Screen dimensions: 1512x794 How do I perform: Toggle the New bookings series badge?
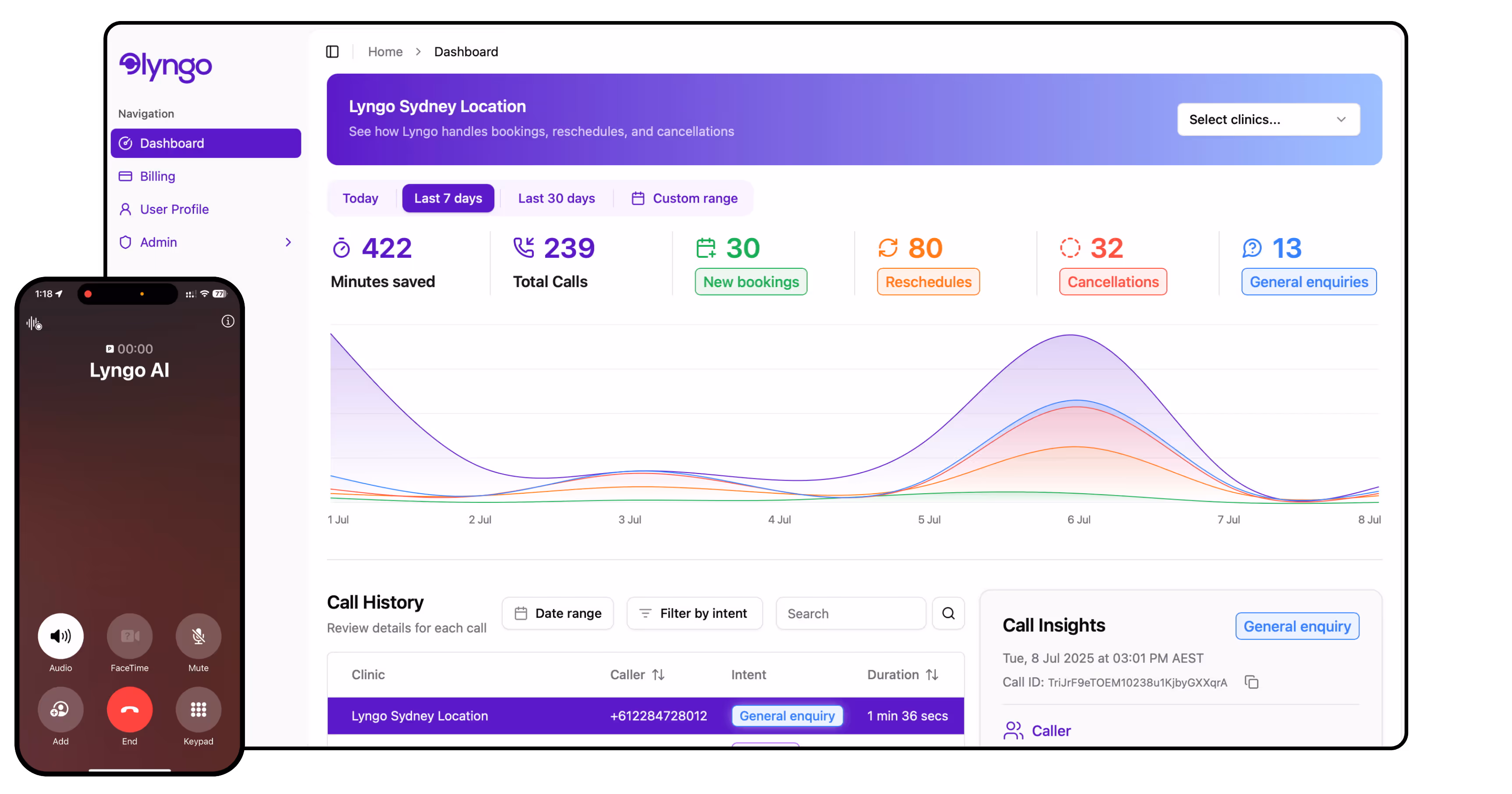(x=751, y=282)
